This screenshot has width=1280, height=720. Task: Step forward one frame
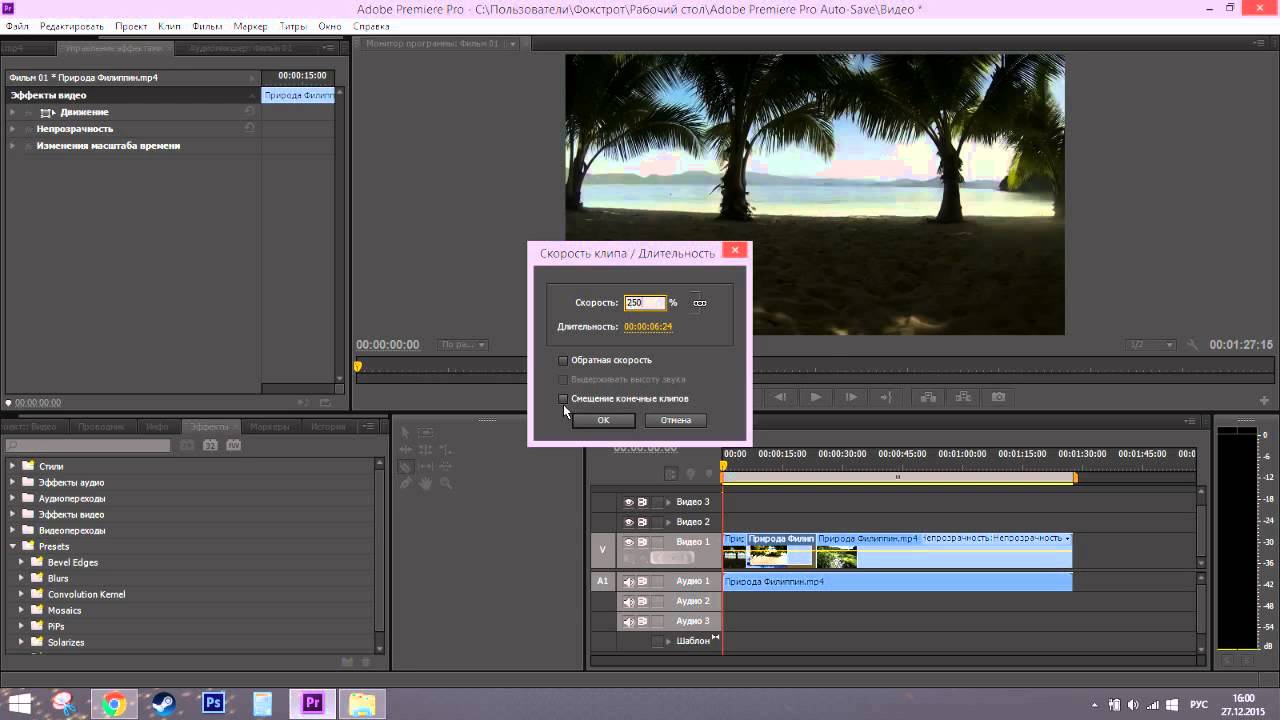851,397
